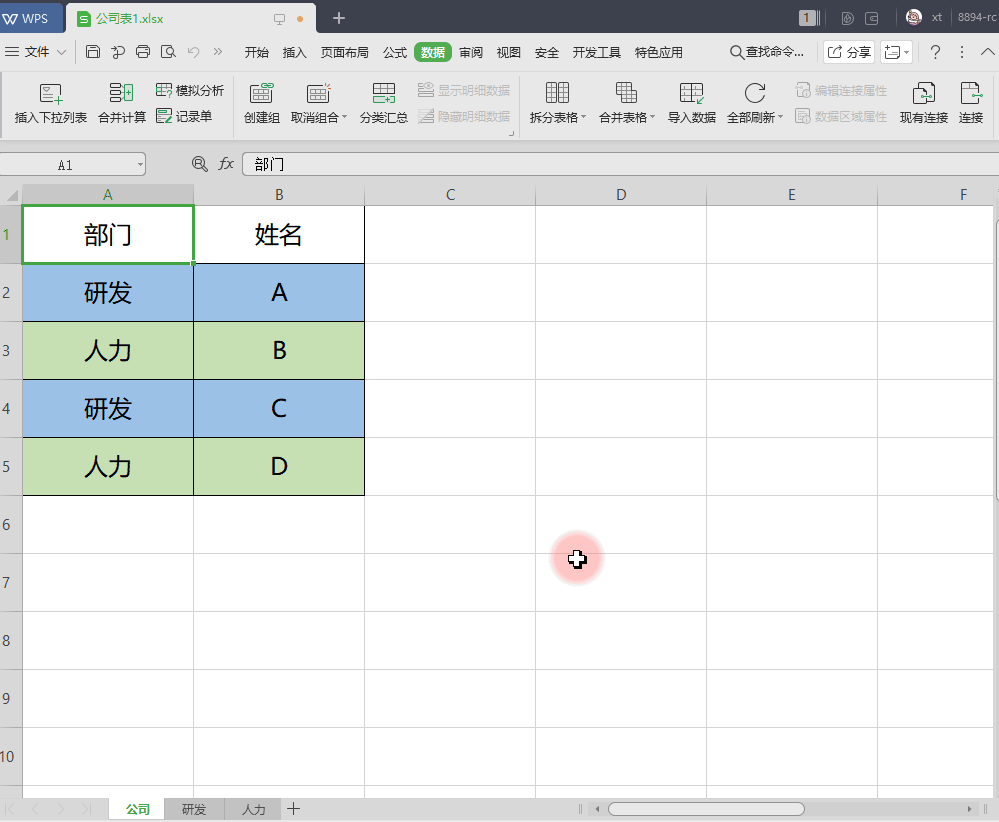Switch to the 页面布局 ribbon tab

point(345,52)
